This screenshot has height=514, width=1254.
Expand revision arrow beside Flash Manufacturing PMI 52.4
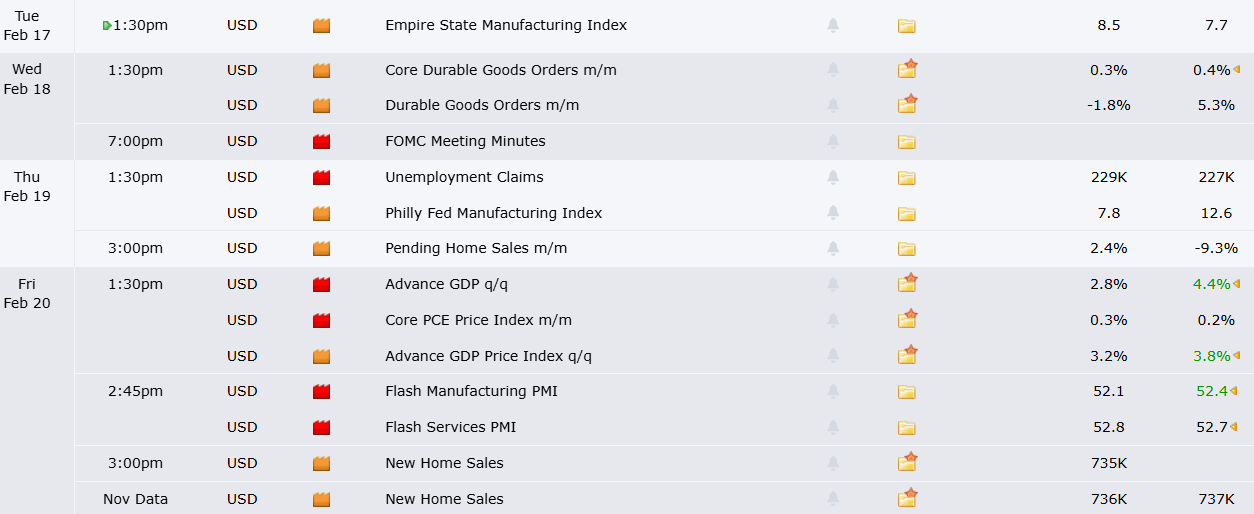(x=1236, y=391)
